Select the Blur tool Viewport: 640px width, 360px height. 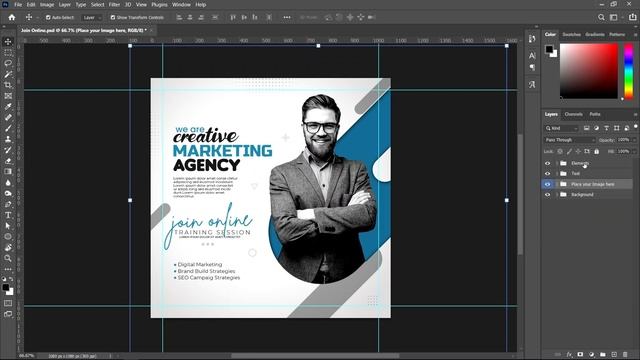[8, 182]
